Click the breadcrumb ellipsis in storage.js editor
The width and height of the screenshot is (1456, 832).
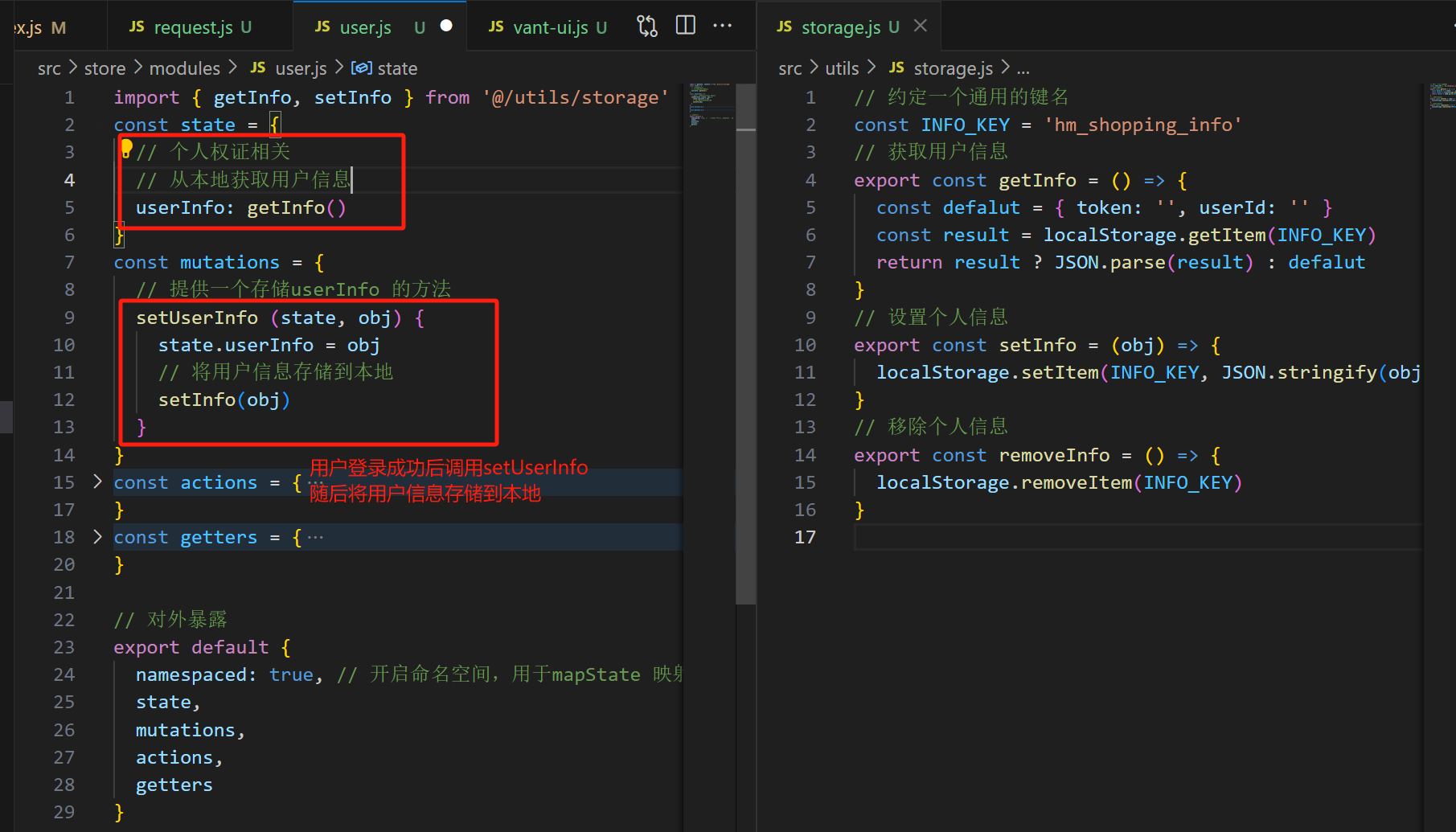[1023, 69]
